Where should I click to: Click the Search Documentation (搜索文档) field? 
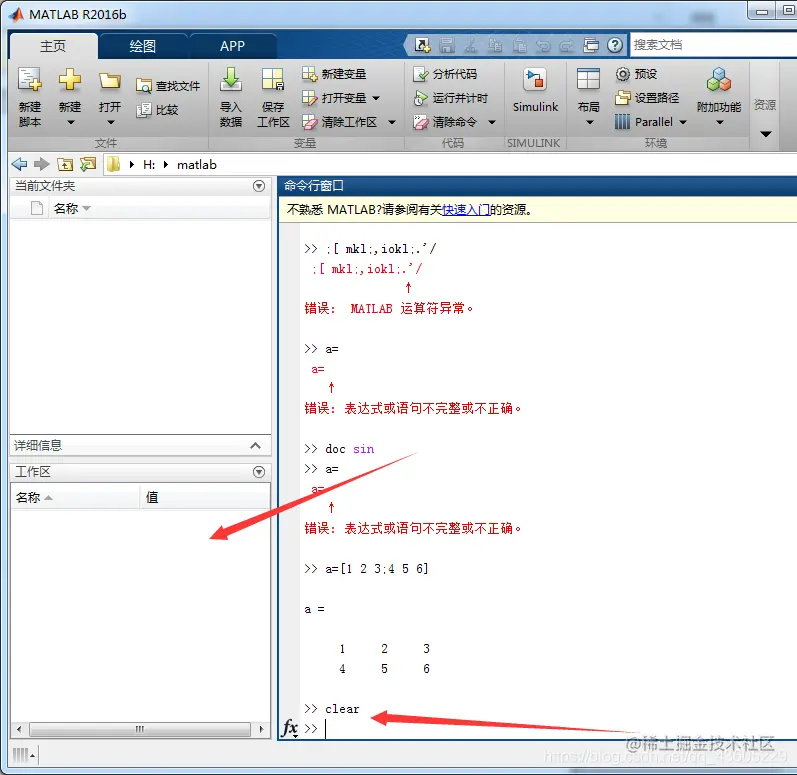(x=713, y=45)
